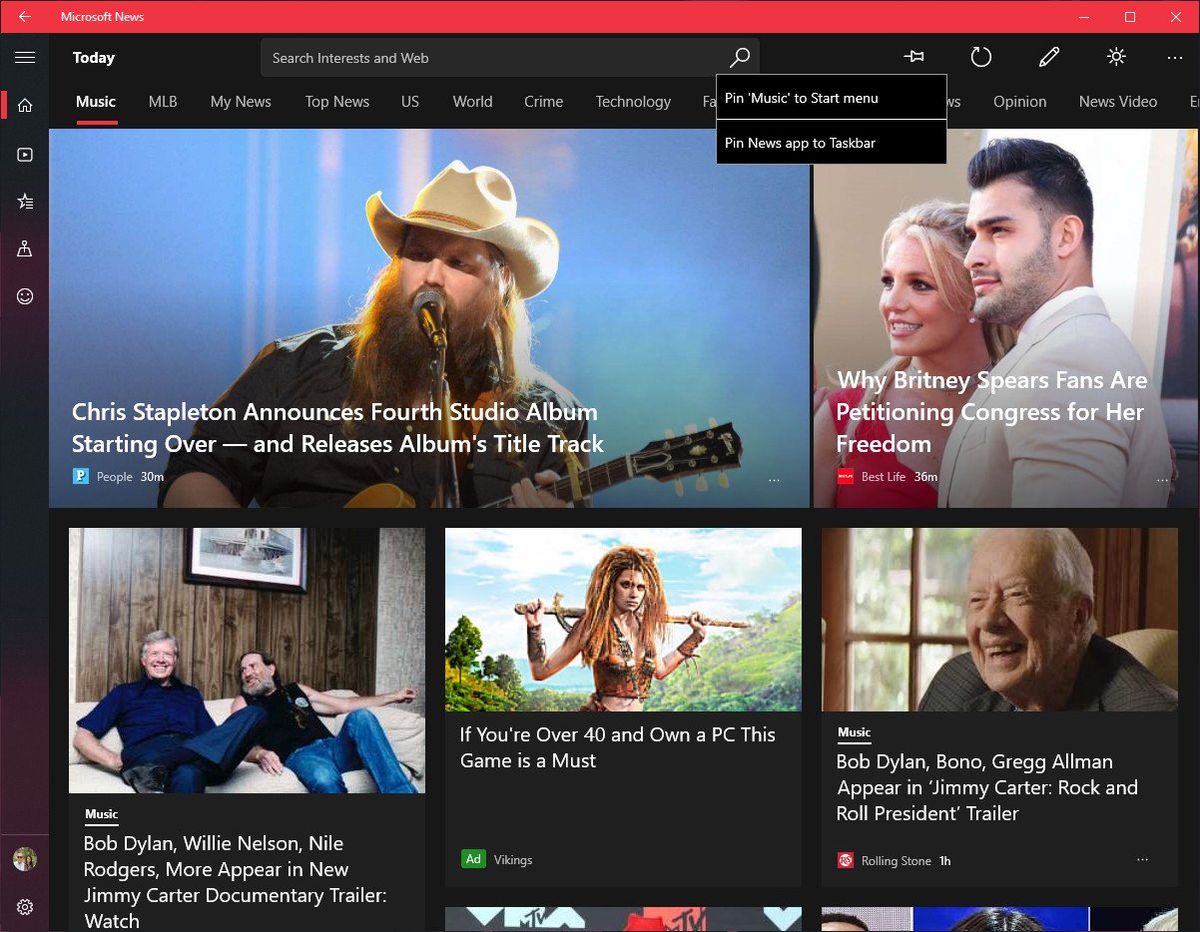Click the search magnifier icon
Image resolution: width=1200 pixels, height=932 pixels.
739,58
